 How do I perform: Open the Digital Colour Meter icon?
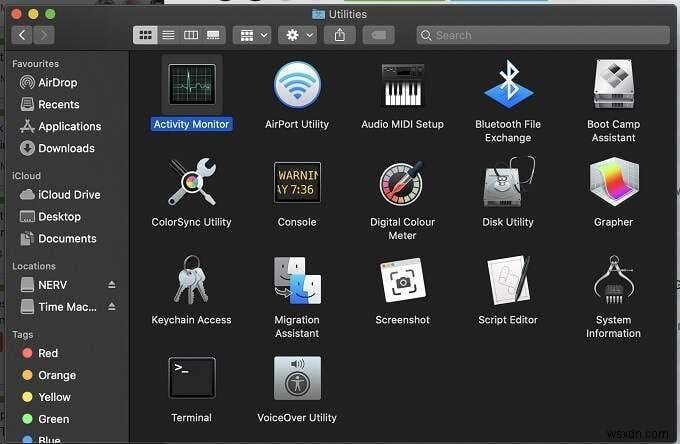[402, 183]
